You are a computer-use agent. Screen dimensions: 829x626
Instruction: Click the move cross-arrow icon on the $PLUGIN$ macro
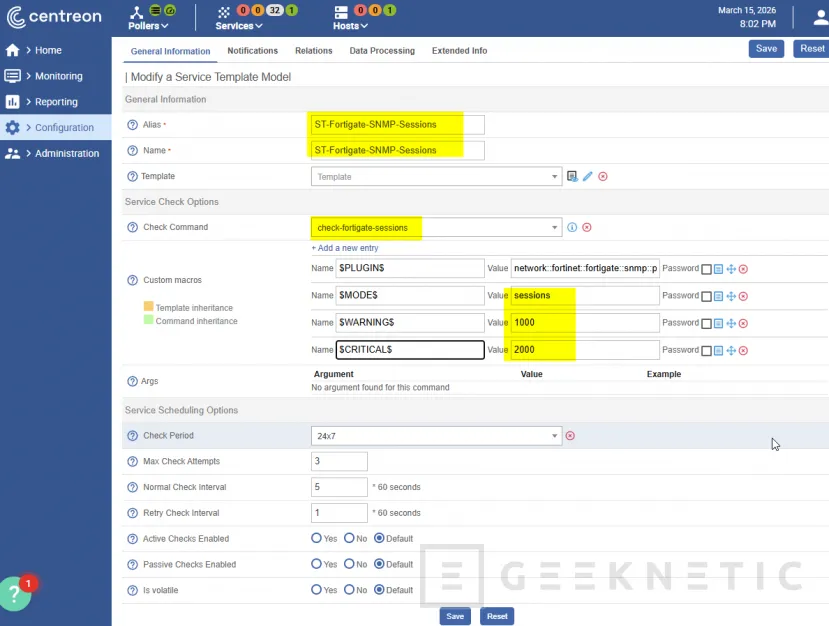[x=732, y=269]
